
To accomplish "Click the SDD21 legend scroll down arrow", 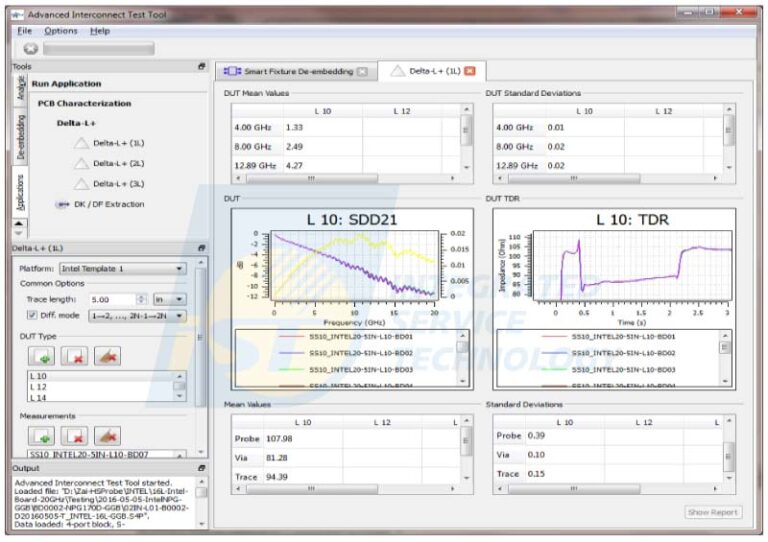I will (463, 381).
